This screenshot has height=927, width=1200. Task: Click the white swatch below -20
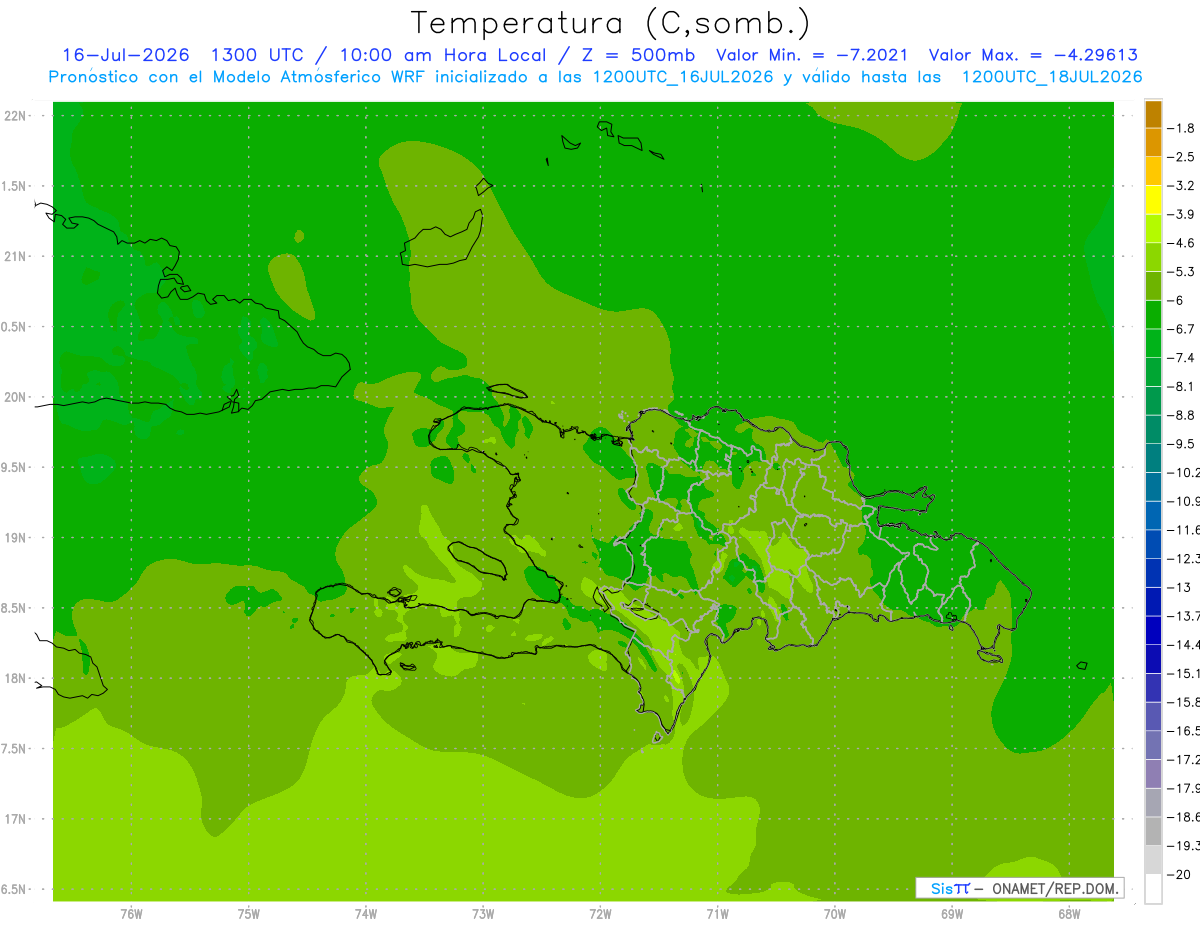coord(1153,889)
